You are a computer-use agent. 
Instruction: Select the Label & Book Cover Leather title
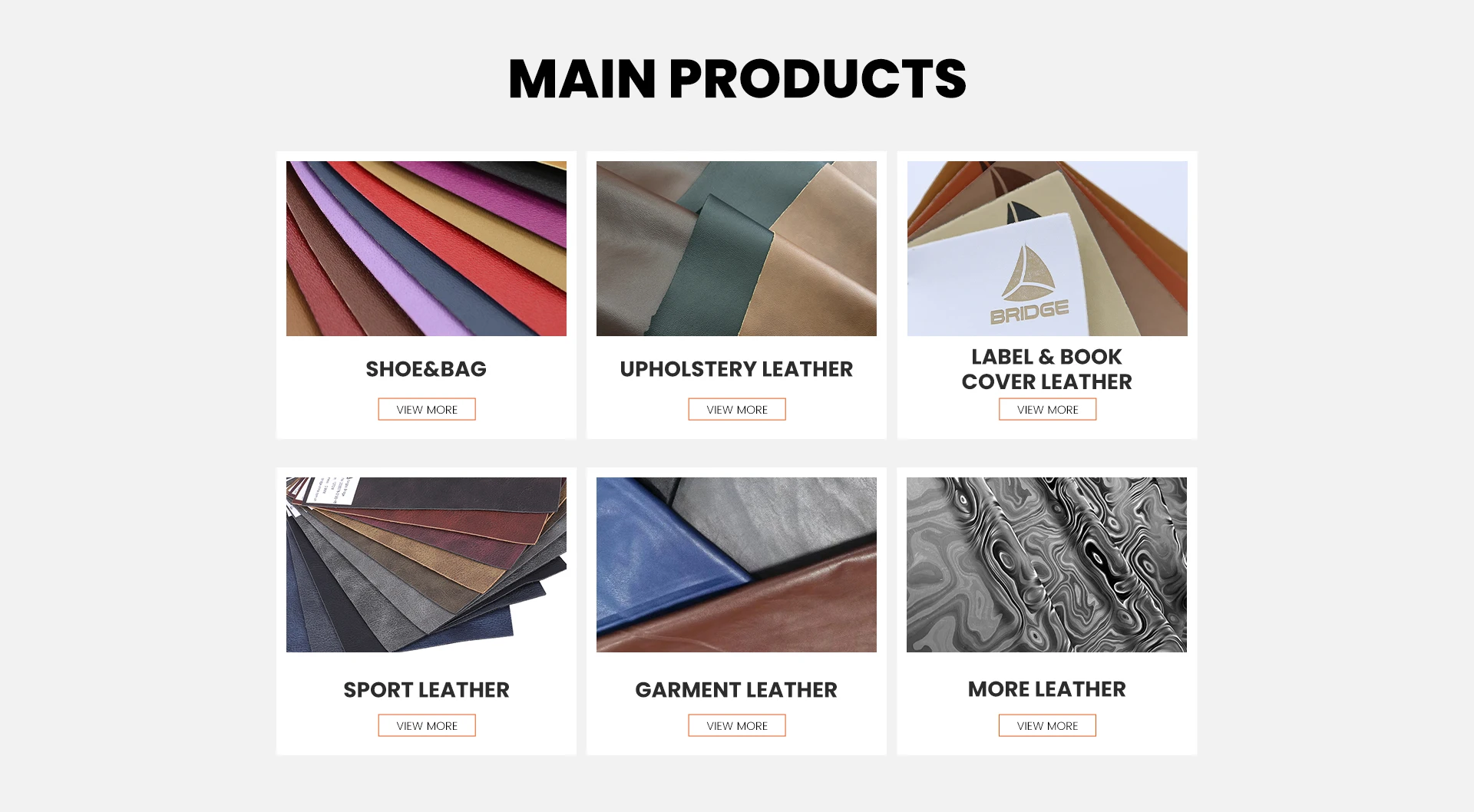[x=1047, y=369]
